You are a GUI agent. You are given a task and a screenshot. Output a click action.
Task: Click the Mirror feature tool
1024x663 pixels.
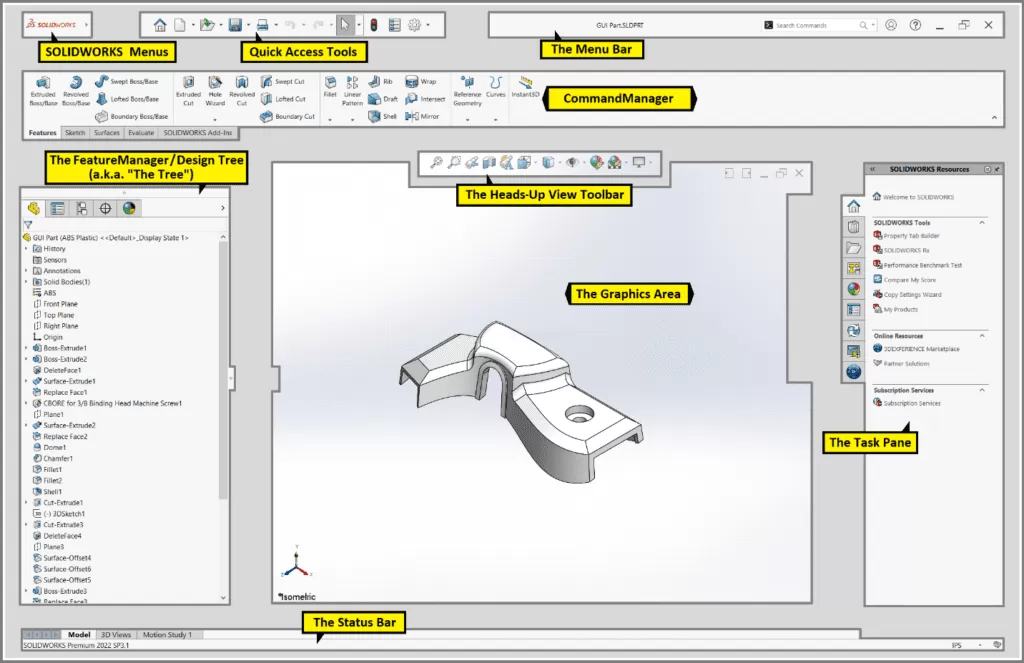[422, 116]
